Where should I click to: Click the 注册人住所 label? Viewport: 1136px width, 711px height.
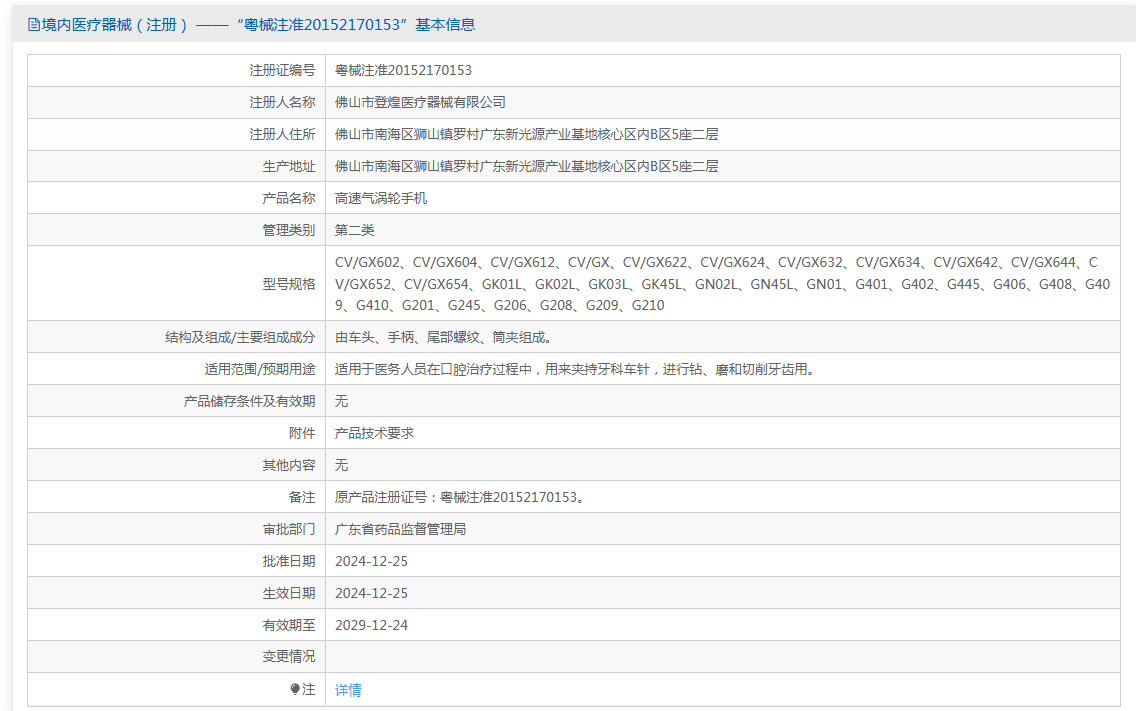[x=283, y=134]
